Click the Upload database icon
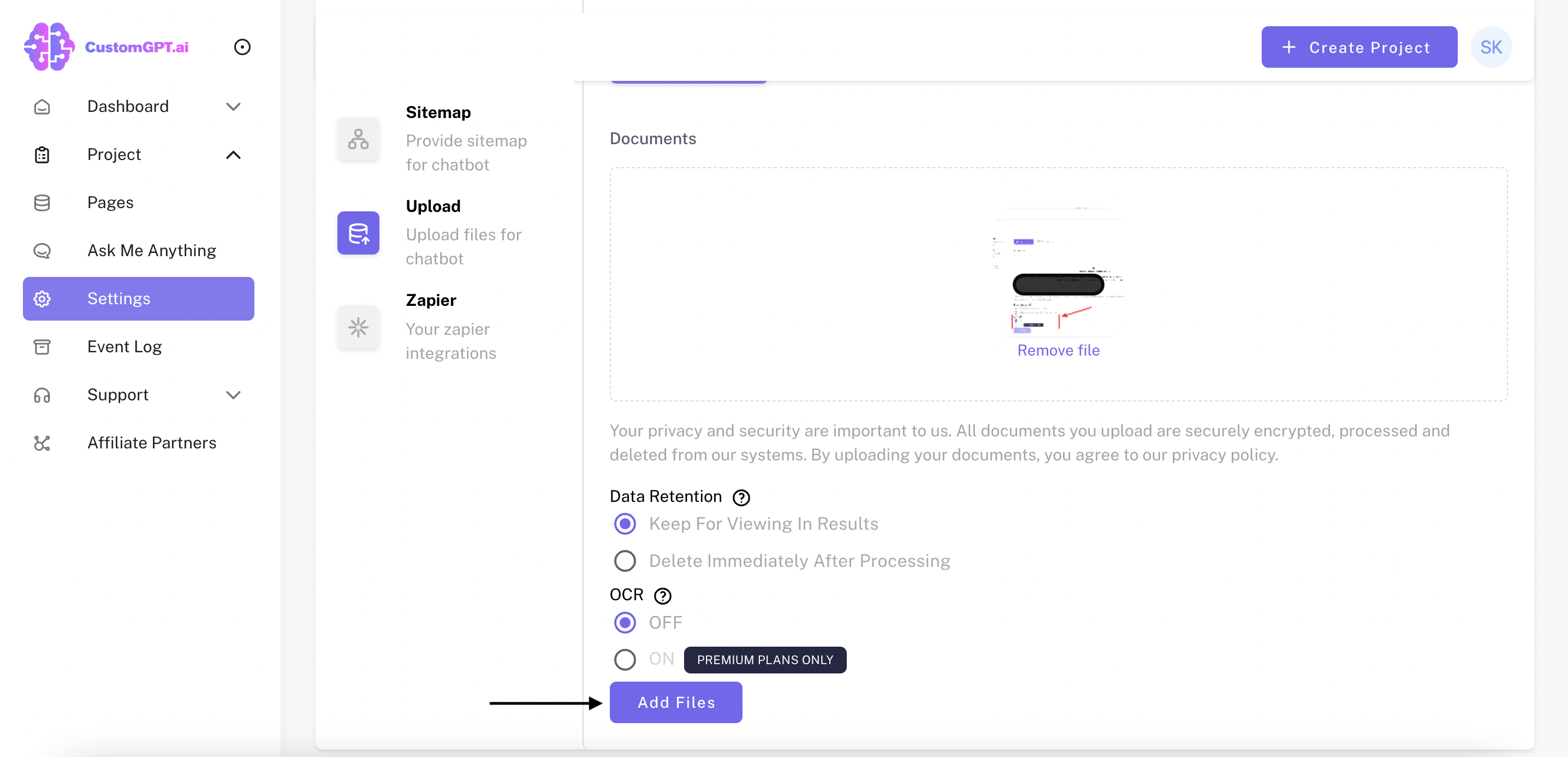 click(358, 233)
